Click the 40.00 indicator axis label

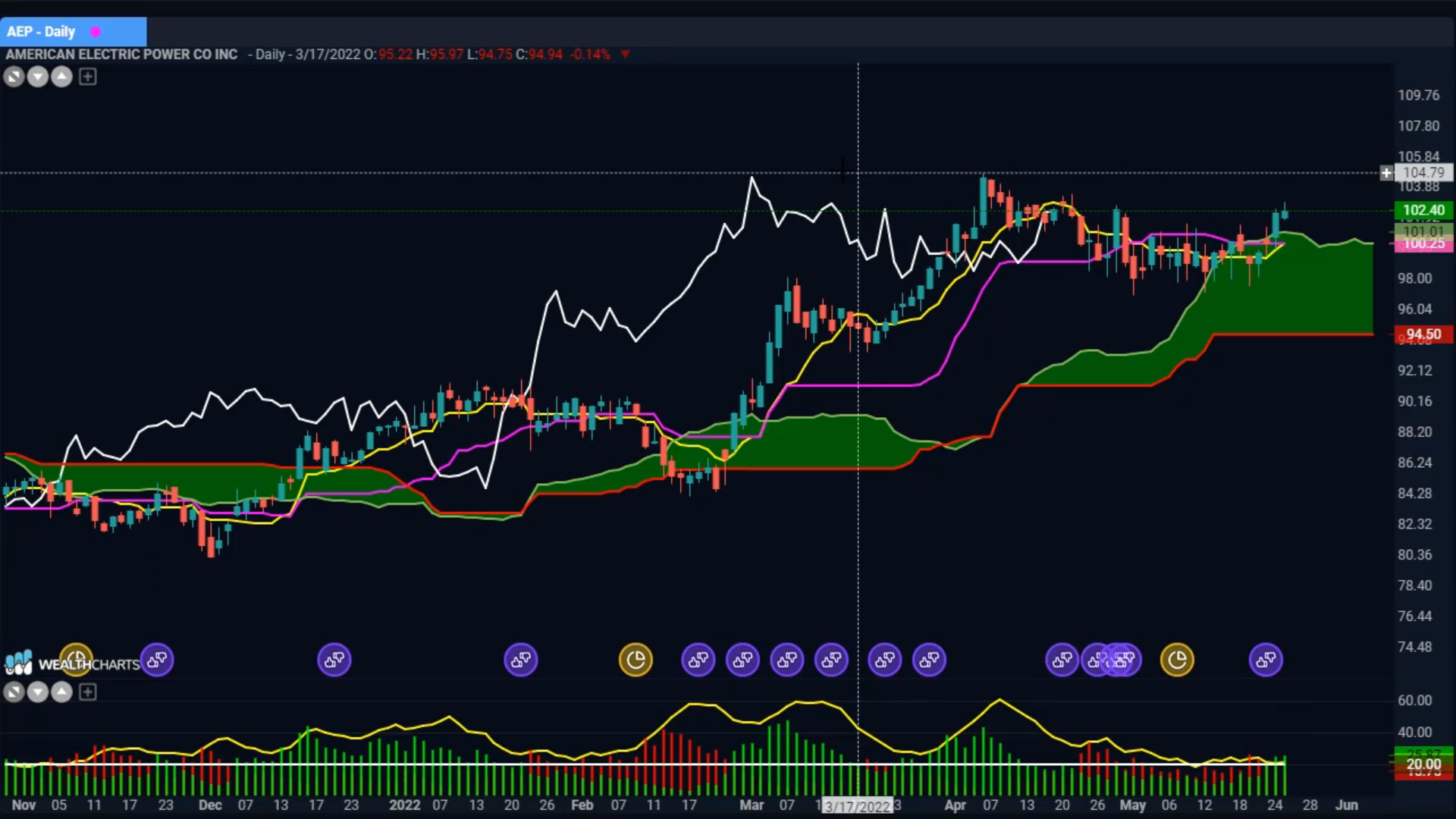point(1415,733)
